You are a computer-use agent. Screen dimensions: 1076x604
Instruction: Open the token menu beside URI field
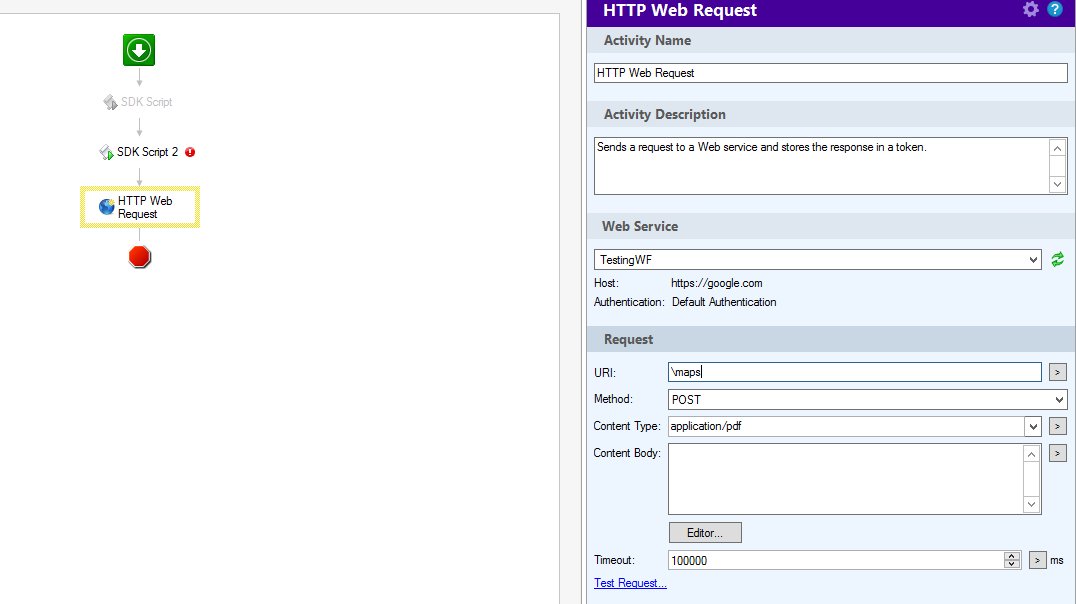(x=1057, y=373)
